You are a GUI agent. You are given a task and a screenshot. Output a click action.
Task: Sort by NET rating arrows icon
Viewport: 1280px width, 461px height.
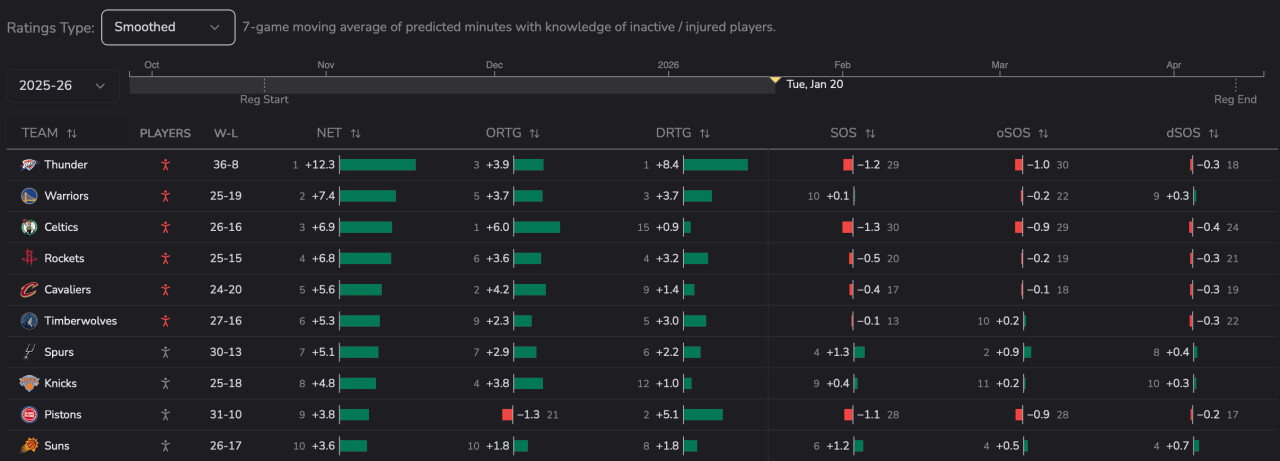coord(355,133)
